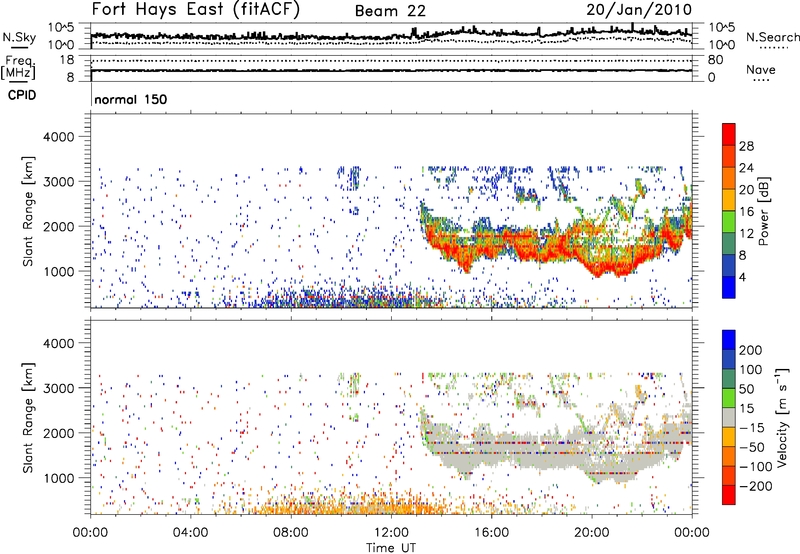Viewport: 800px width, 554px height.
Task: Click the 'Power [dB]' colorbar label
Action: pos(764,211)
